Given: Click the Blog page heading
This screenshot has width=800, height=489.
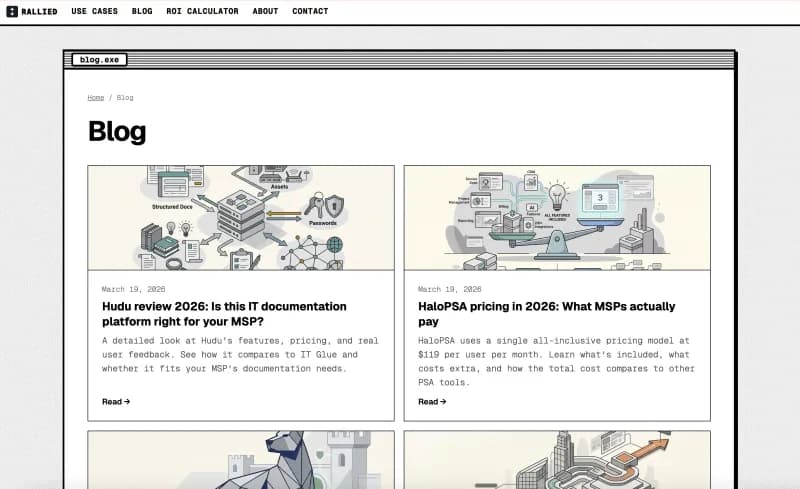Looking at the screenshot, I should [x=117, y=132].
